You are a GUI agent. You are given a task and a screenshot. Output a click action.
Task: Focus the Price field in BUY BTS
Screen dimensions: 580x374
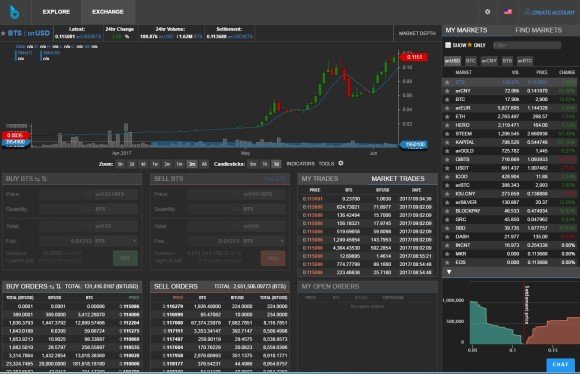coord(88,194)
